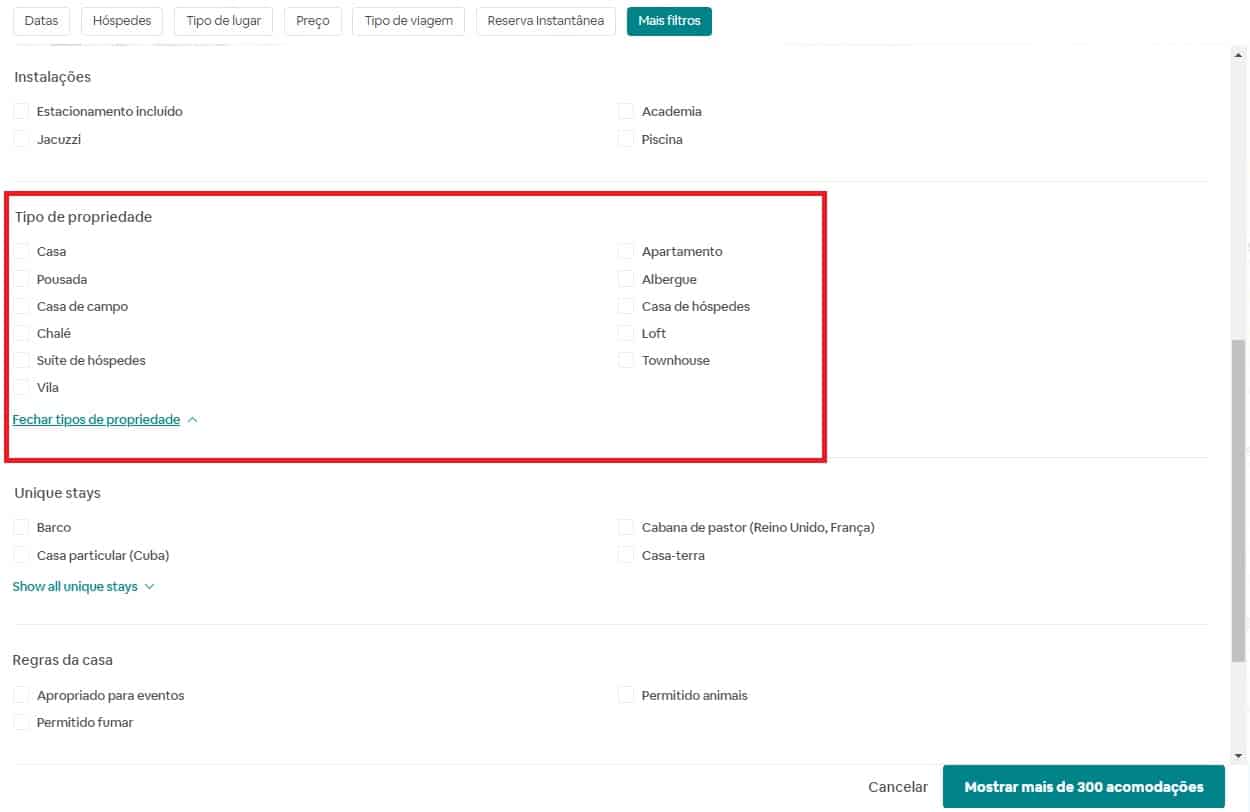
Task: Tick Permitido fumar checkbox
Action: [21, 722]
